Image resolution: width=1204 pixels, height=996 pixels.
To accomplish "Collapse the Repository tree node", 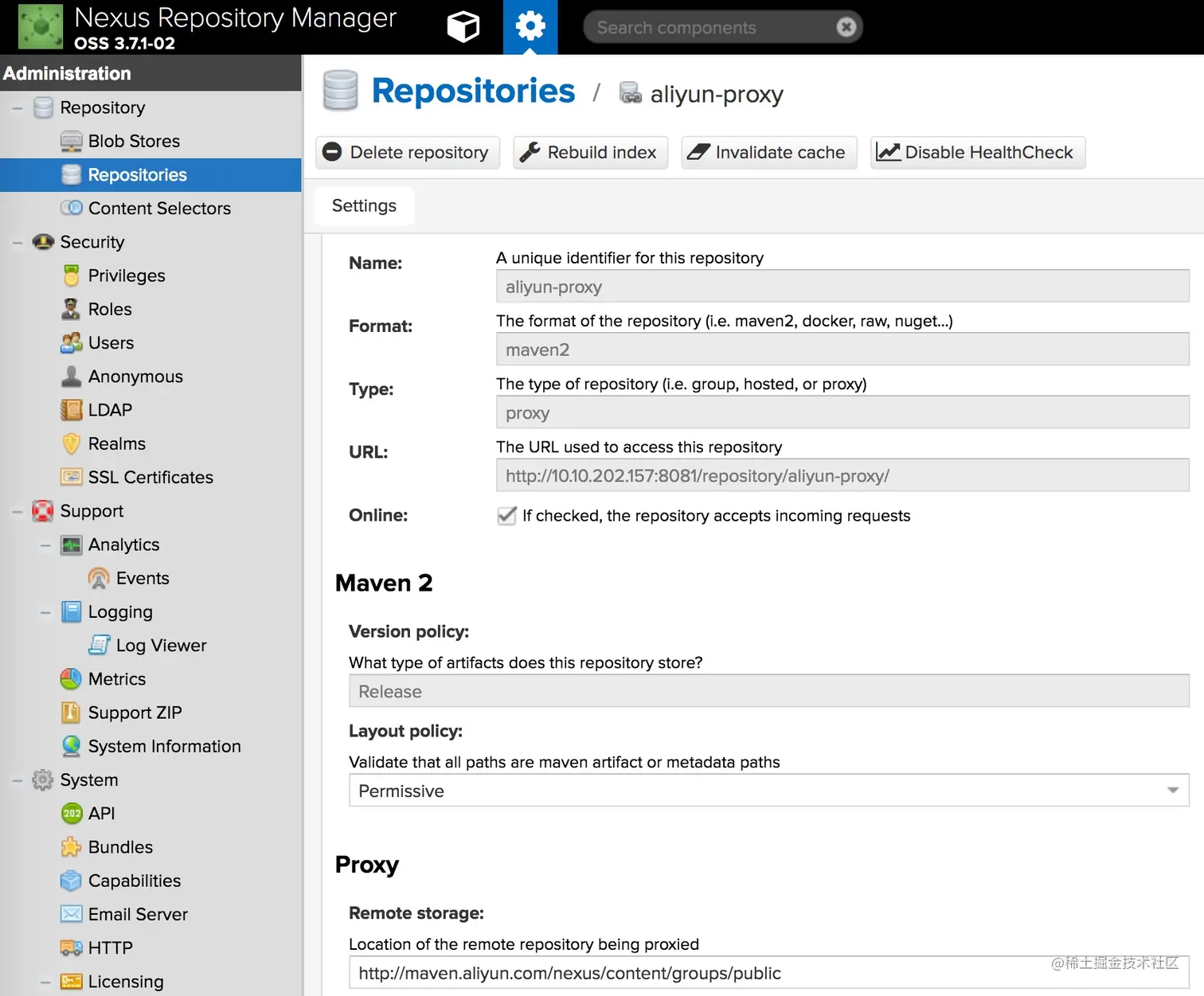I will coord(17,107).
